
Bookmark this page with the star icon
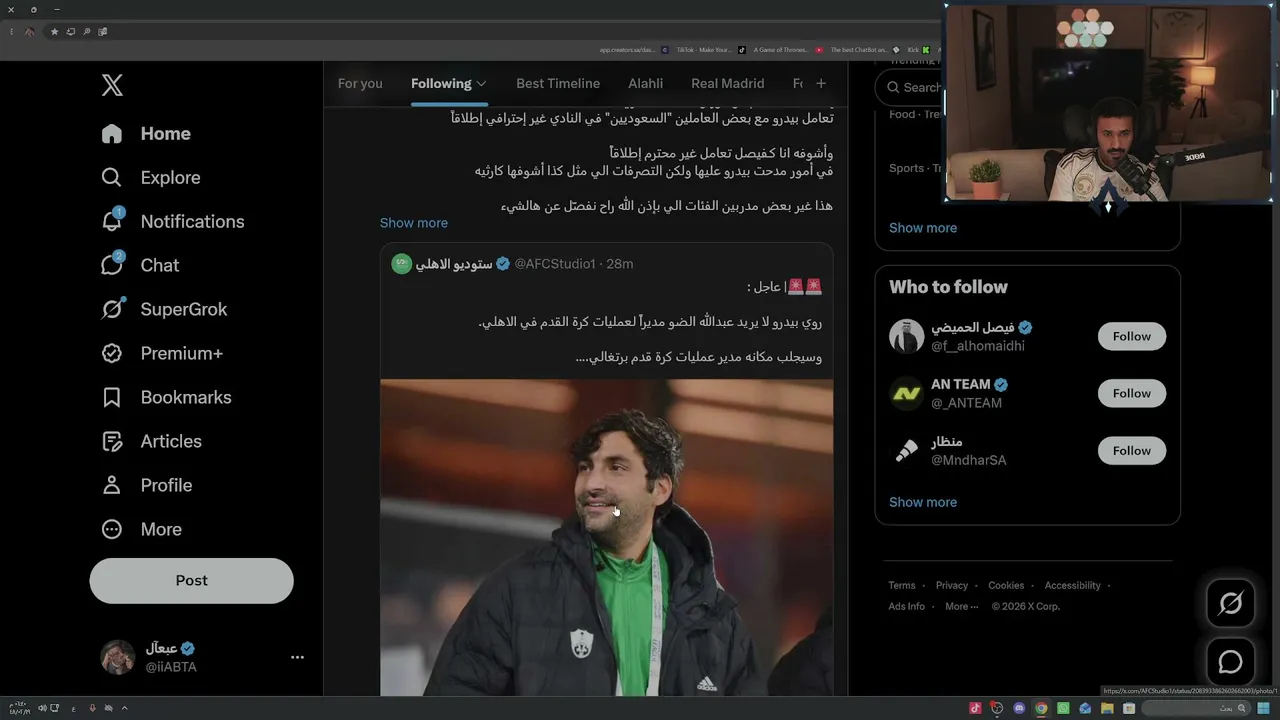click(54, 32)
